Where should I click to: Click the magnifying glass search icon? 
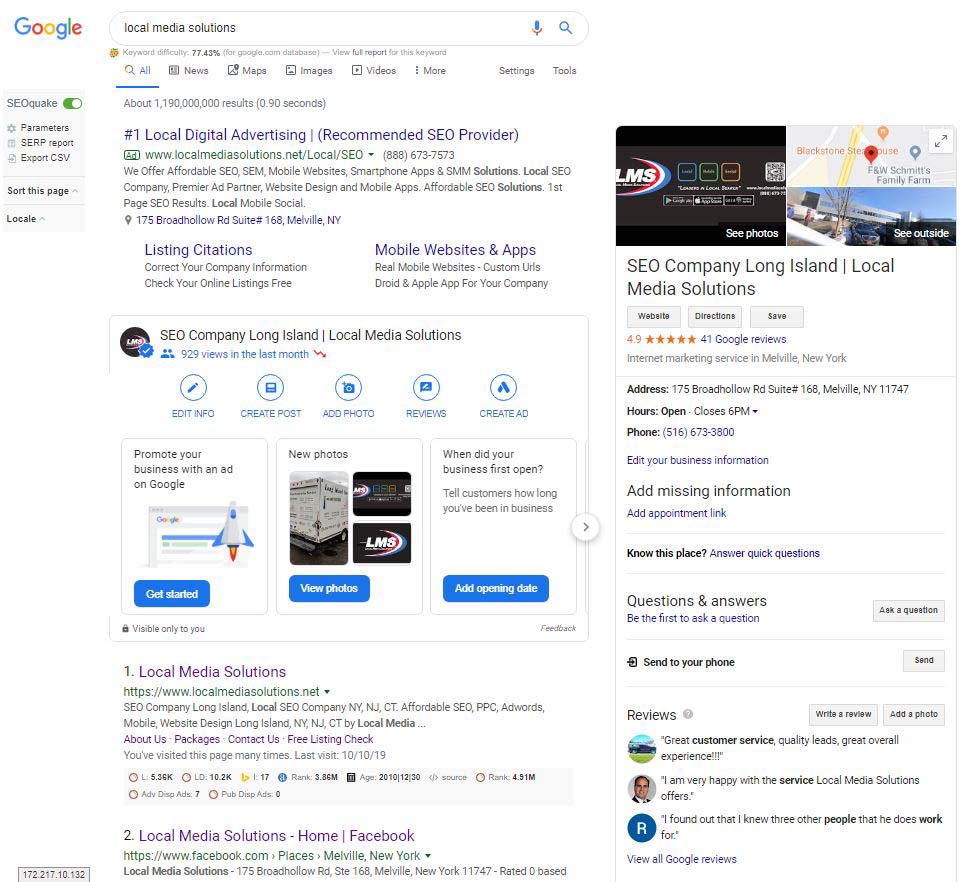[x=566, y=28]
